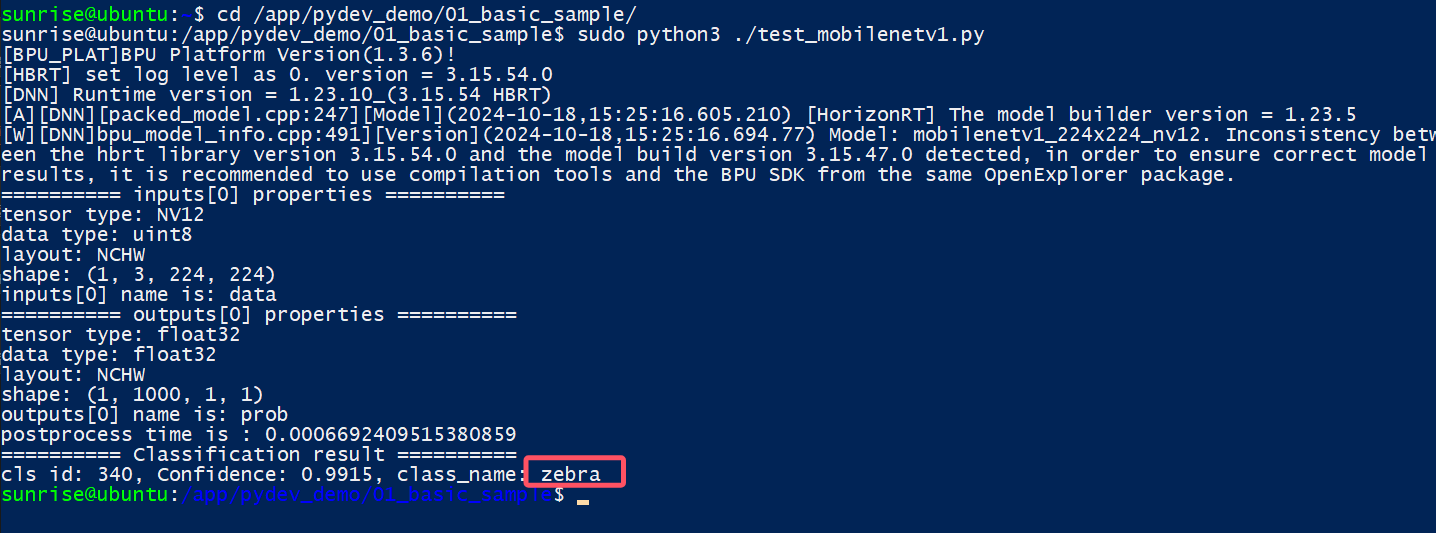Click the outputs[0] name is: prob line

pos(145,414)
